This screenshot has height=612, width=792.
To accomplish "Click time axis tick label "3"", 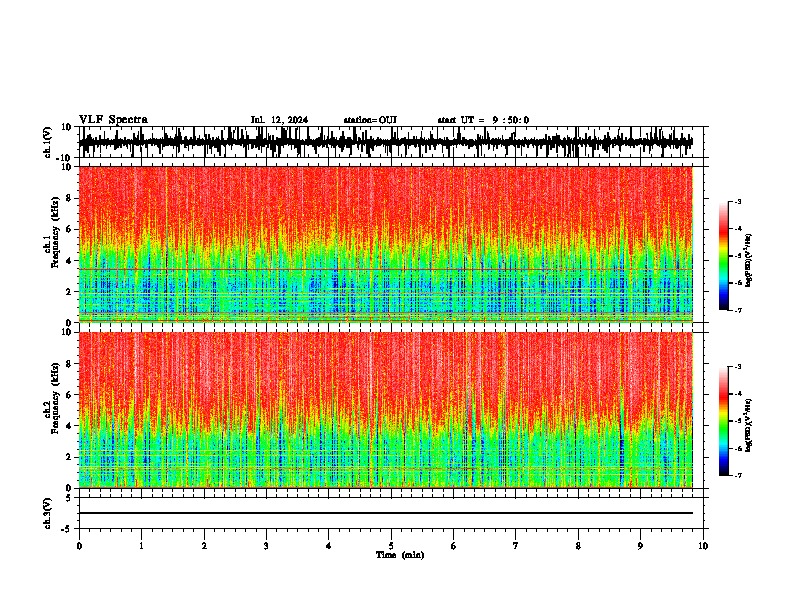I will click(266, 546).
